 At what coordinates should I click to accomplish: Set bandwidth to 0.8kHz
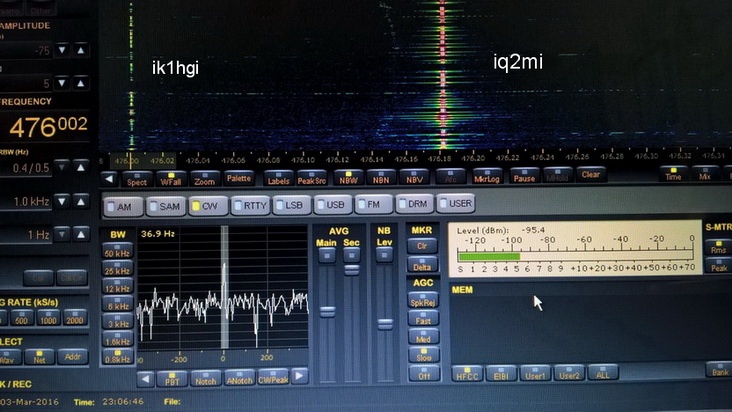click(x=117, y=357)
